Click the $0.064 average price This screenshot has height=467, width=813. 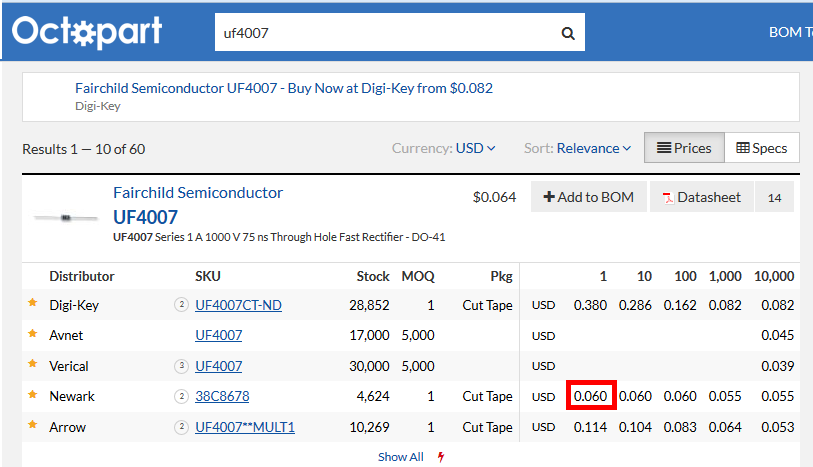tap(494, 197)
